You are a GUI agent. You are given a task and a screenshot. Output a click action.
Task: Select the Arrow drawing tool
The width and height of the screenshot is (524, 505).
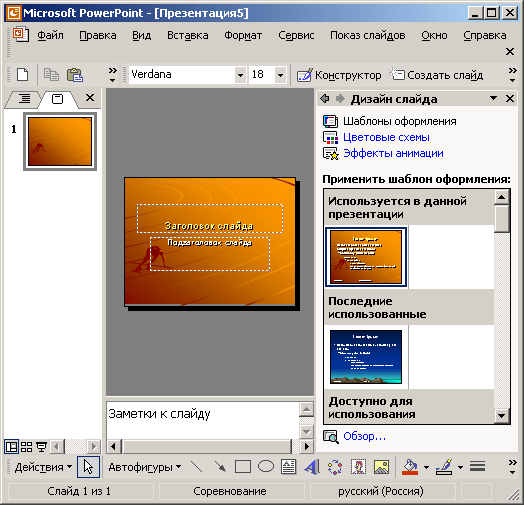coord(220,467)
